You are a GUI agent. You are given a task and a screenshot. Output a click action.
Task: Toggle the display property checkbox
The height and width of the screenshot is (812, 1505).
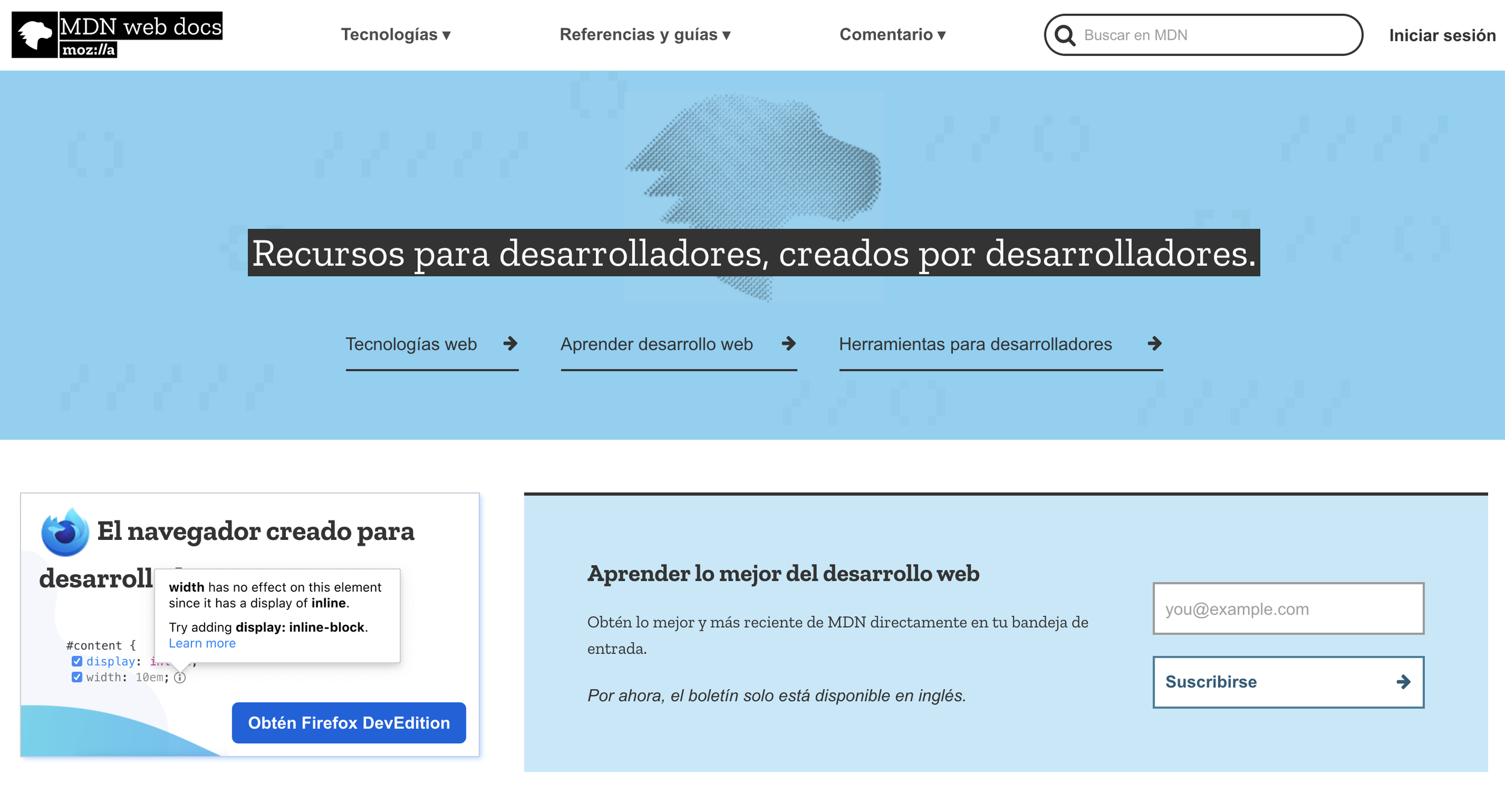coord(77,662)
